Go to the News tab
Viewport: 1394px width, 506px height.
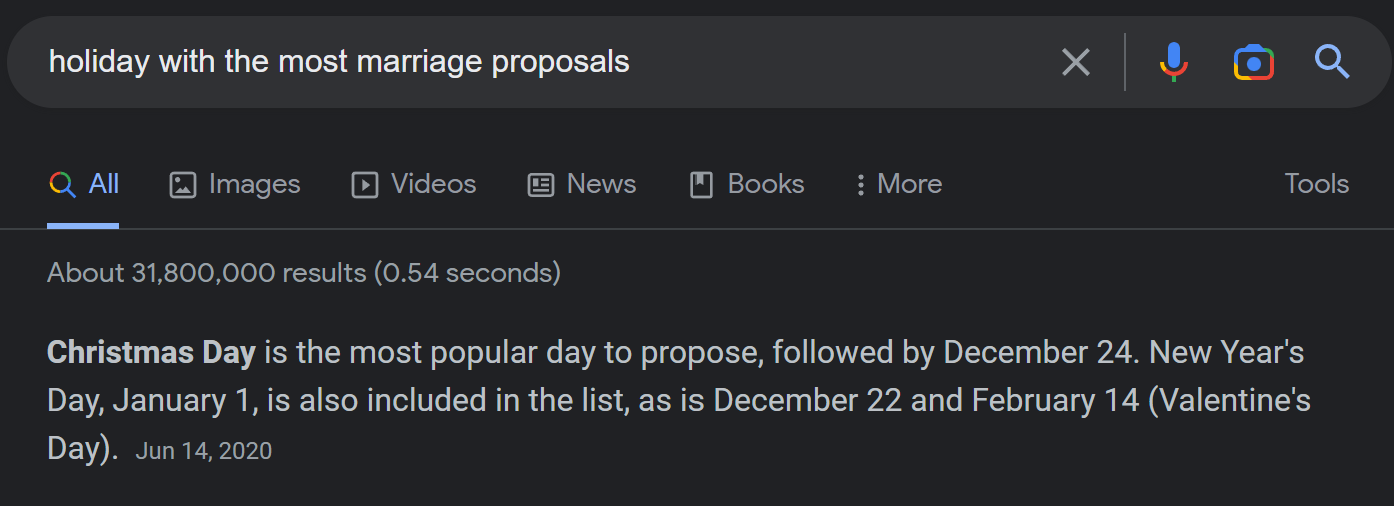click(x=601, y=184)
